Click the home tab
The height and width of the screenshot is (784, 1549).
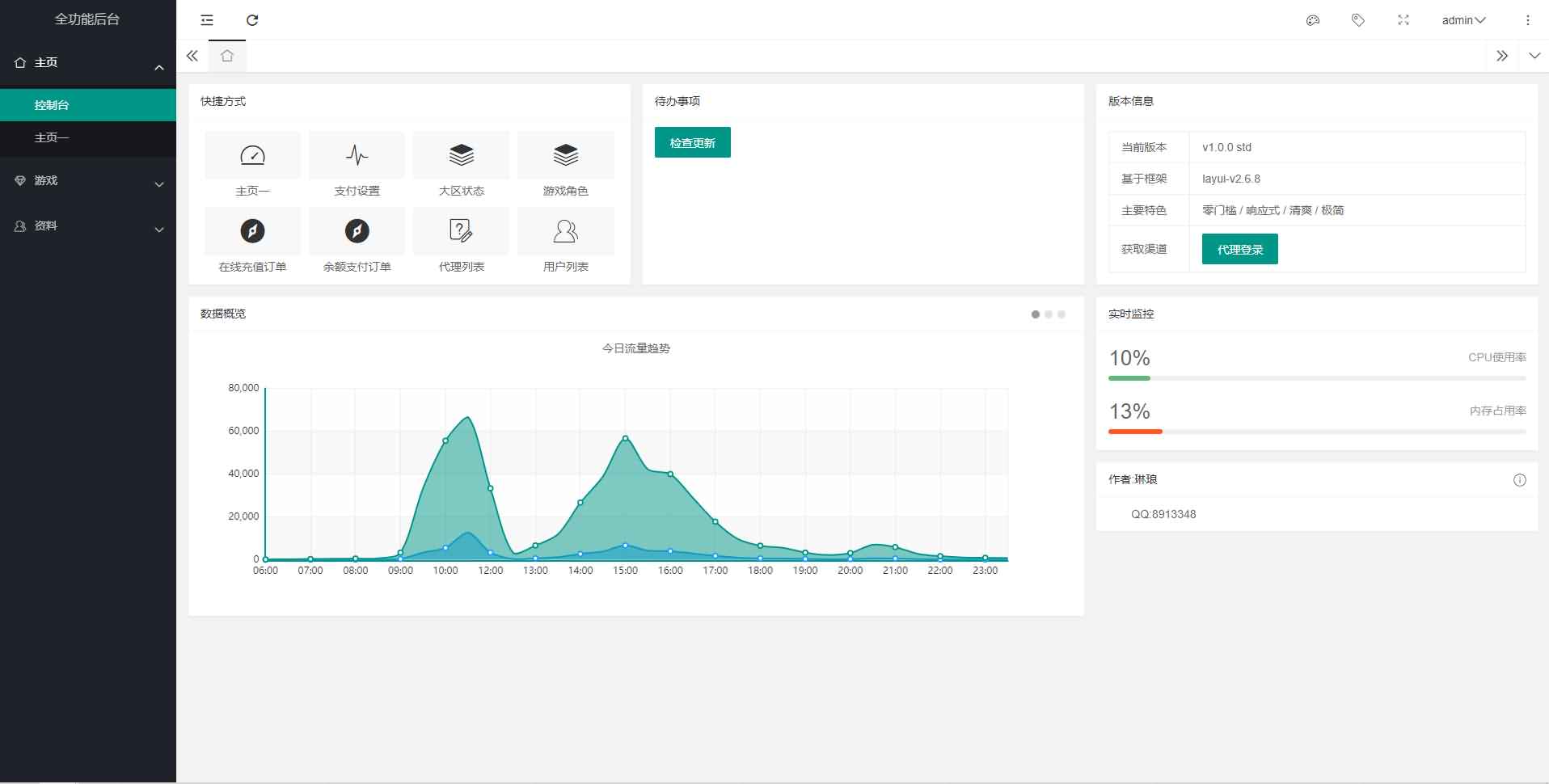pyautogui.click(x=227, y=56)
